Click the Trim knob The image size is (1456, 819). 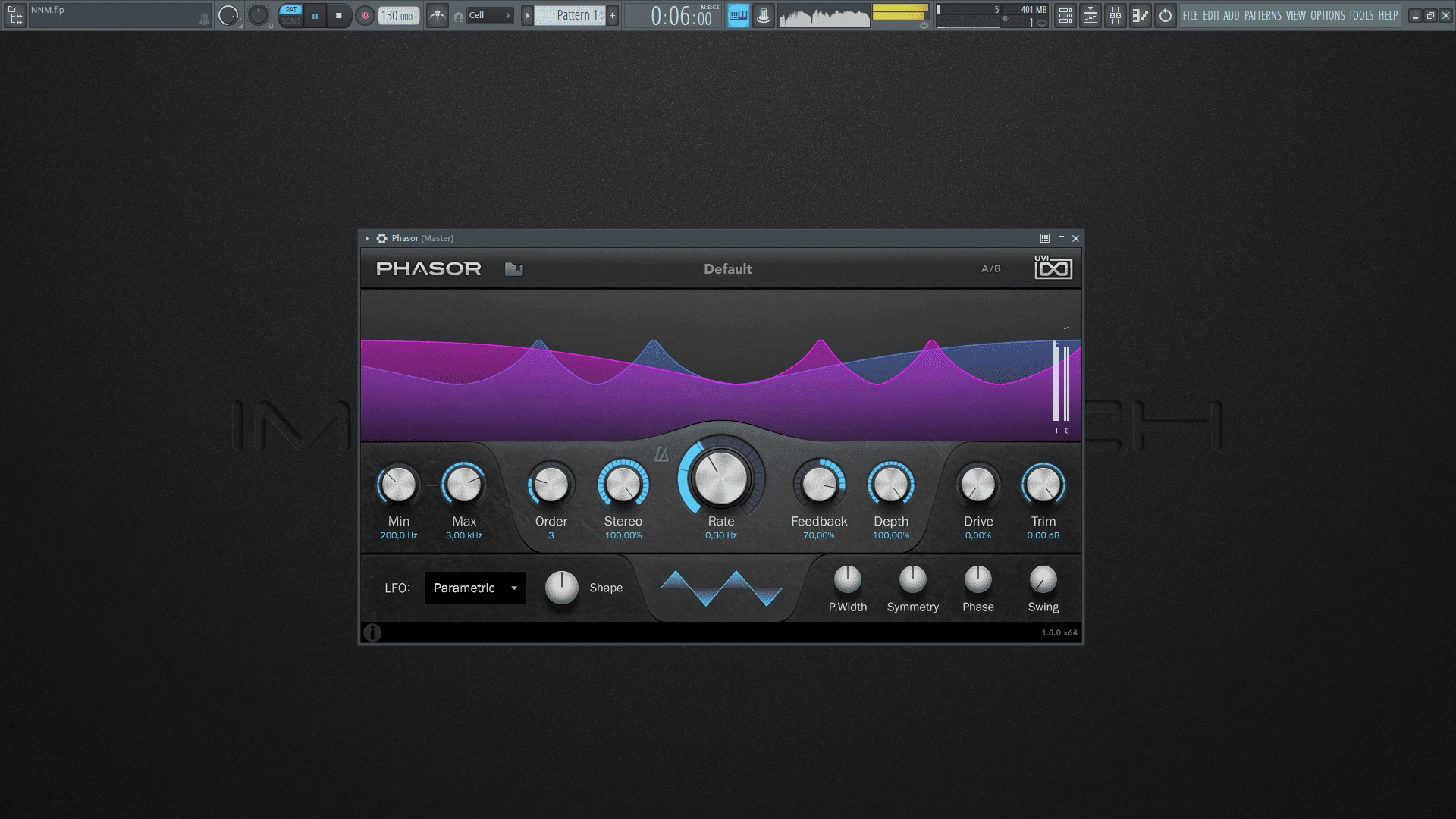coord(1043,484)
